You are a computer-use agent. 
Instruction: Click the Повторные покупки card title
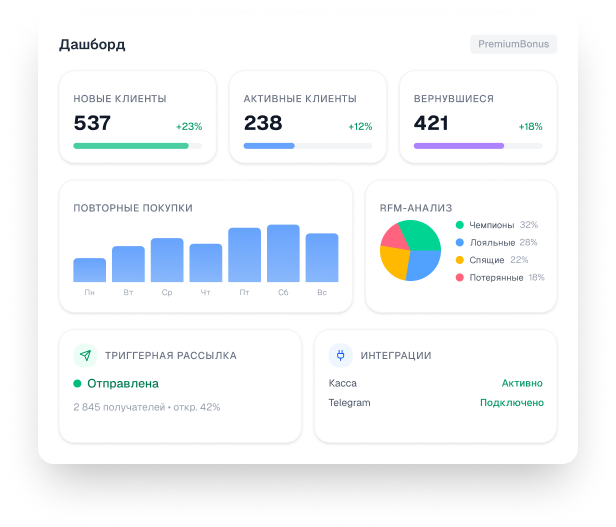[x=133, y=208]
